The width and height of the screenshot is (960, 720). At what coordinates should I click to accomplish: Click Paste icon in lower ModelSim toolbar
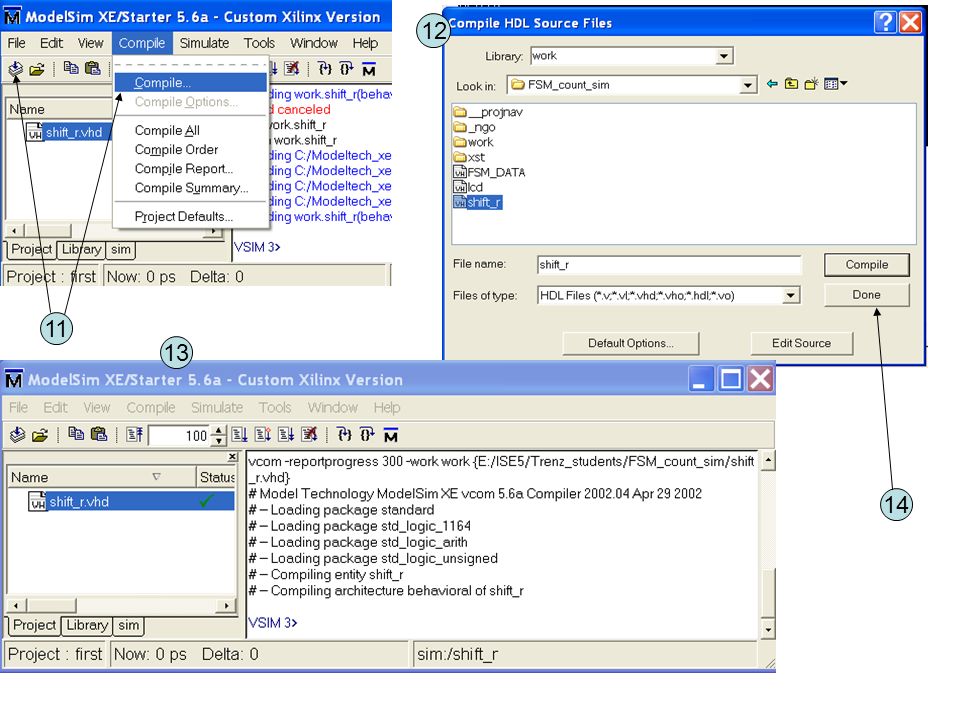tap(99, 434)
